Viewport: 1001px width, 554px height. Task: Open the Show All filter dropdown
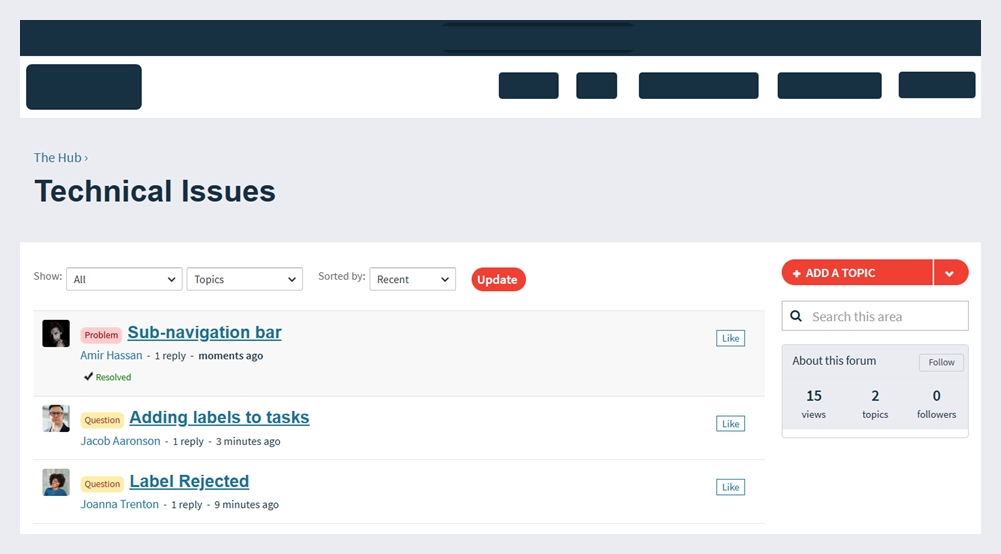124,279
